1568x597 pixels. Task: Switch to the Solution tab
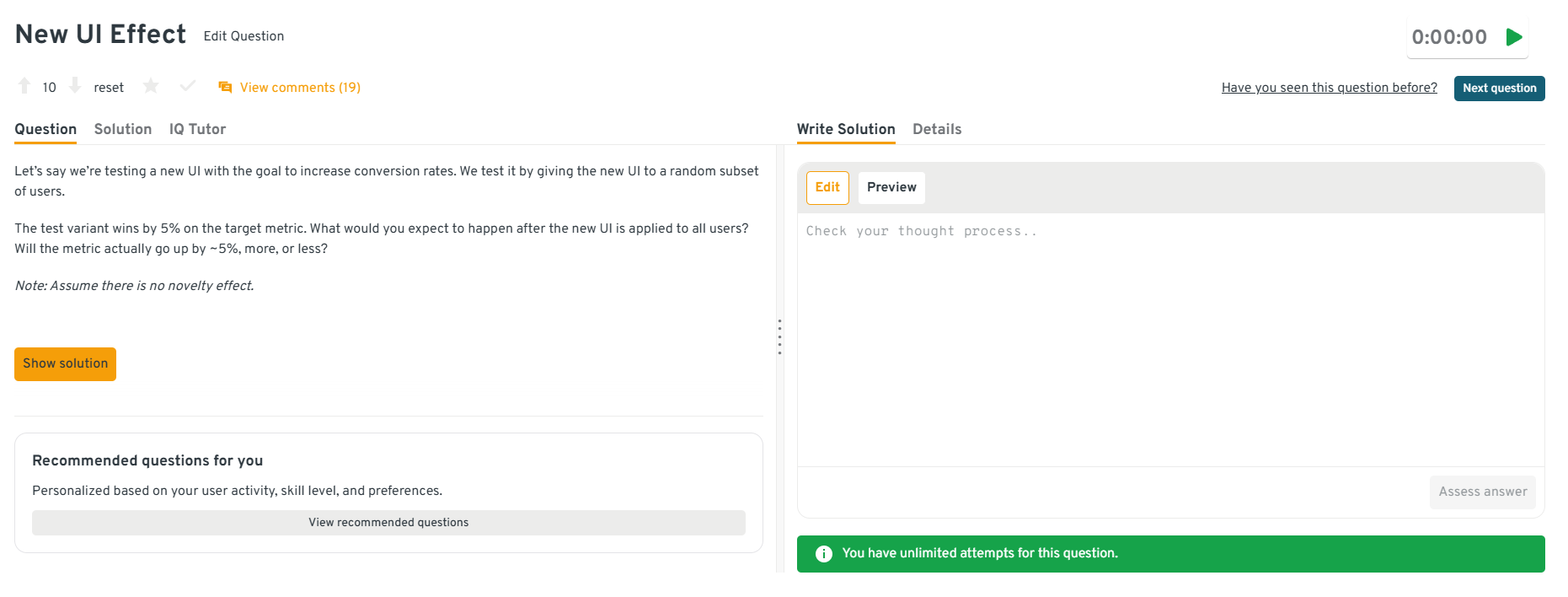(123, 129)
